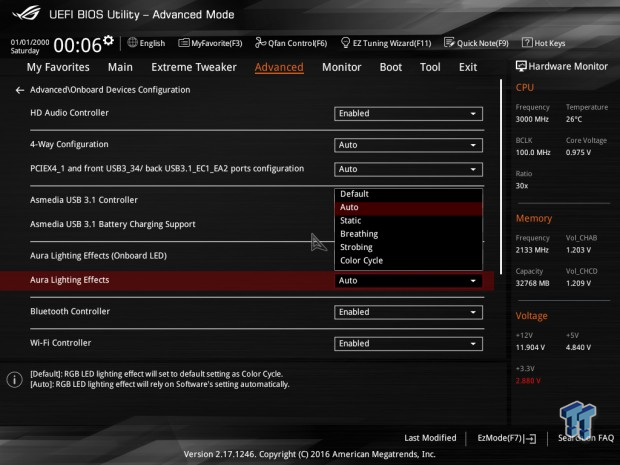Screen dimensions: 620x465
Task: Select Auto option in lighting list
Action: (x=408, y=208)
